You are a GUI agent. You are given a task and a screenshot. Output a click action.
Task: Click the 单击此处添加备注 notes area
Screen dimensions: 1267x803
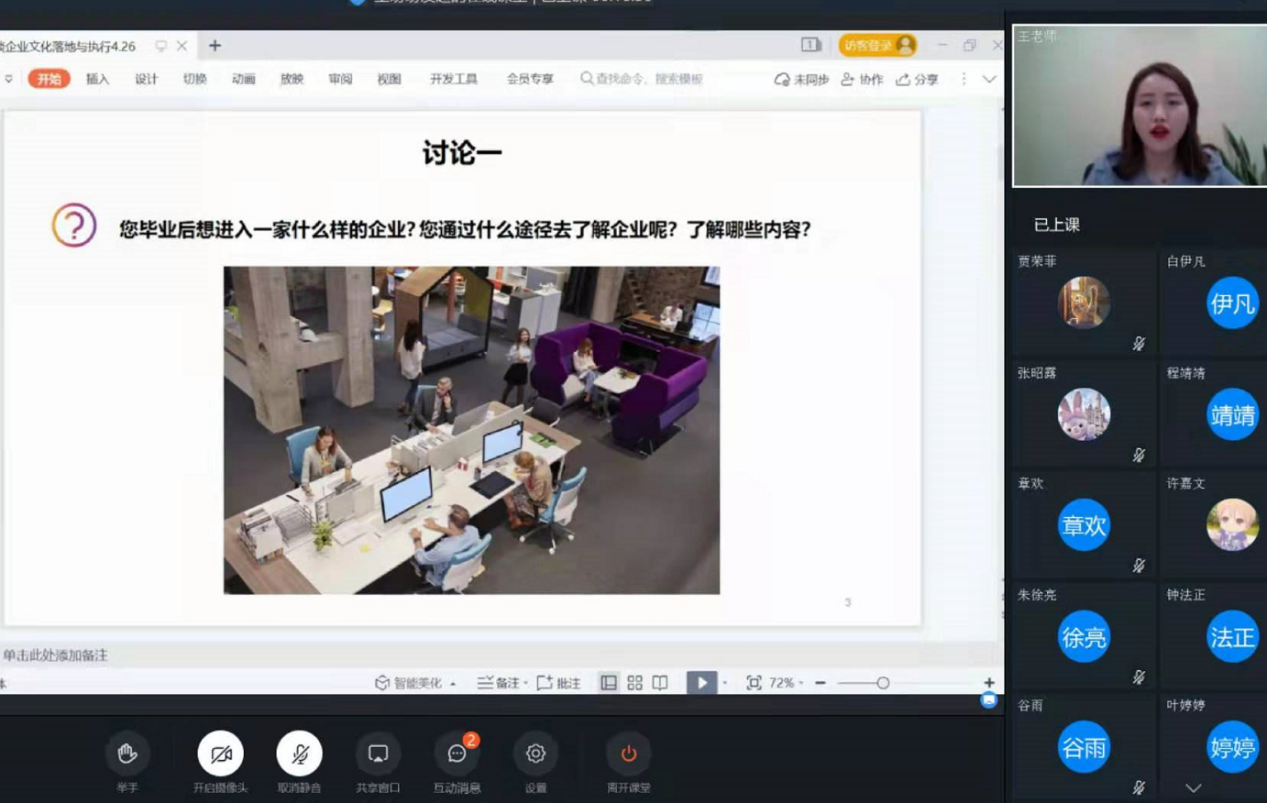click(55, 656)
